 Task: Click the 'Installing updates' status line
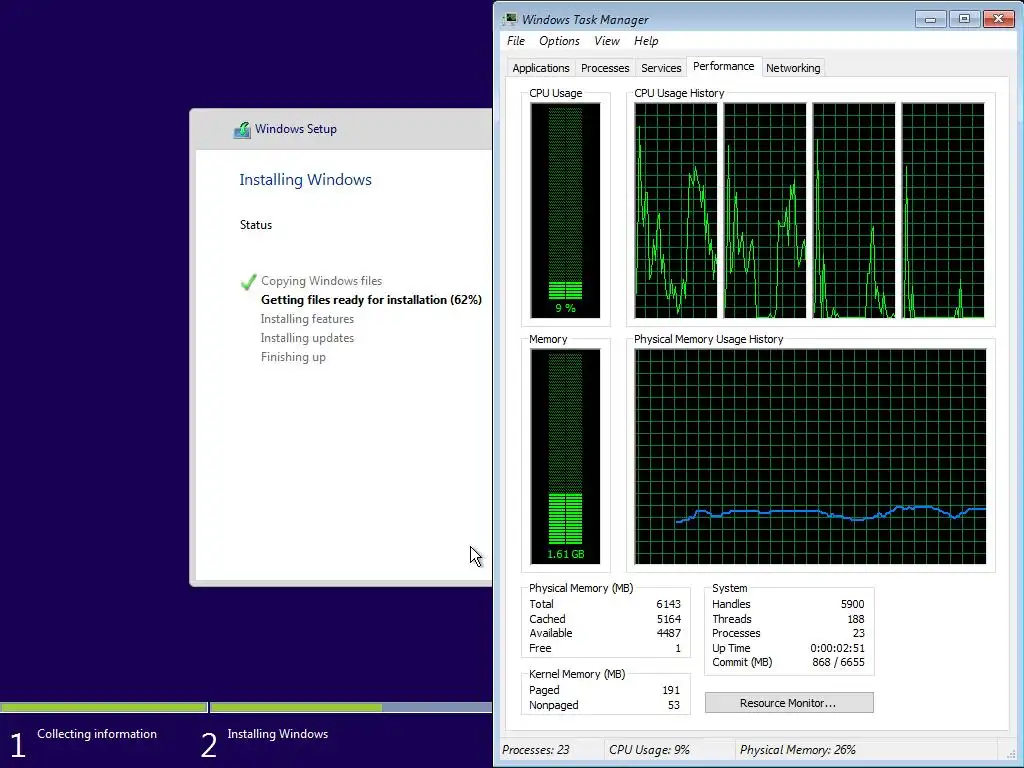point(307,338)
